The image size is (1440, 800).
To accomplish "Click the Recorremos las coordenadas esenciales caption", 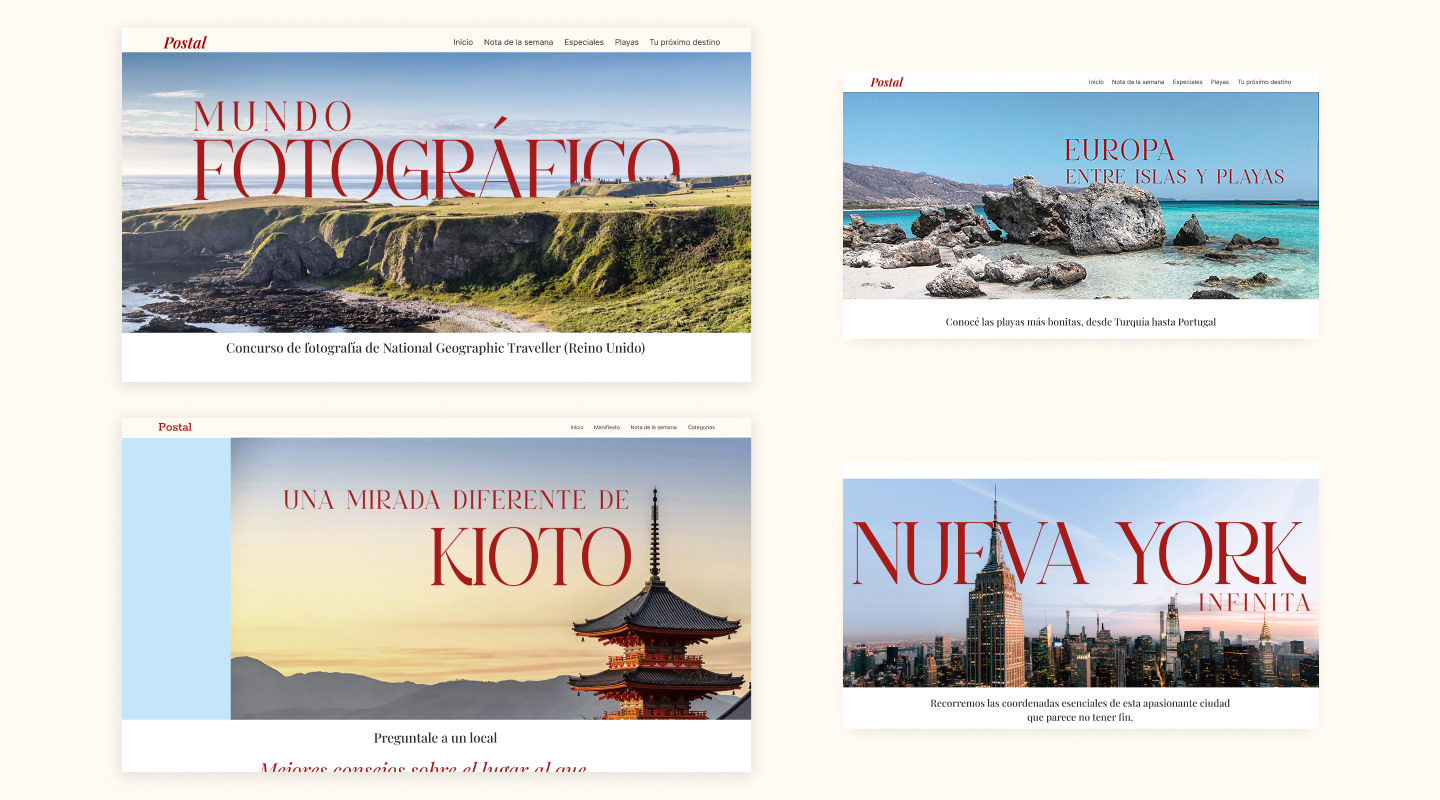I will [x=1080, y=710].
